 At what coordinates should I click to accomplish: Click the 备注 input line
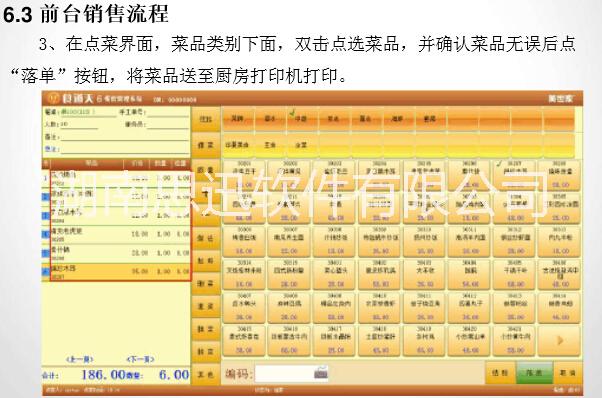[124, 137]
